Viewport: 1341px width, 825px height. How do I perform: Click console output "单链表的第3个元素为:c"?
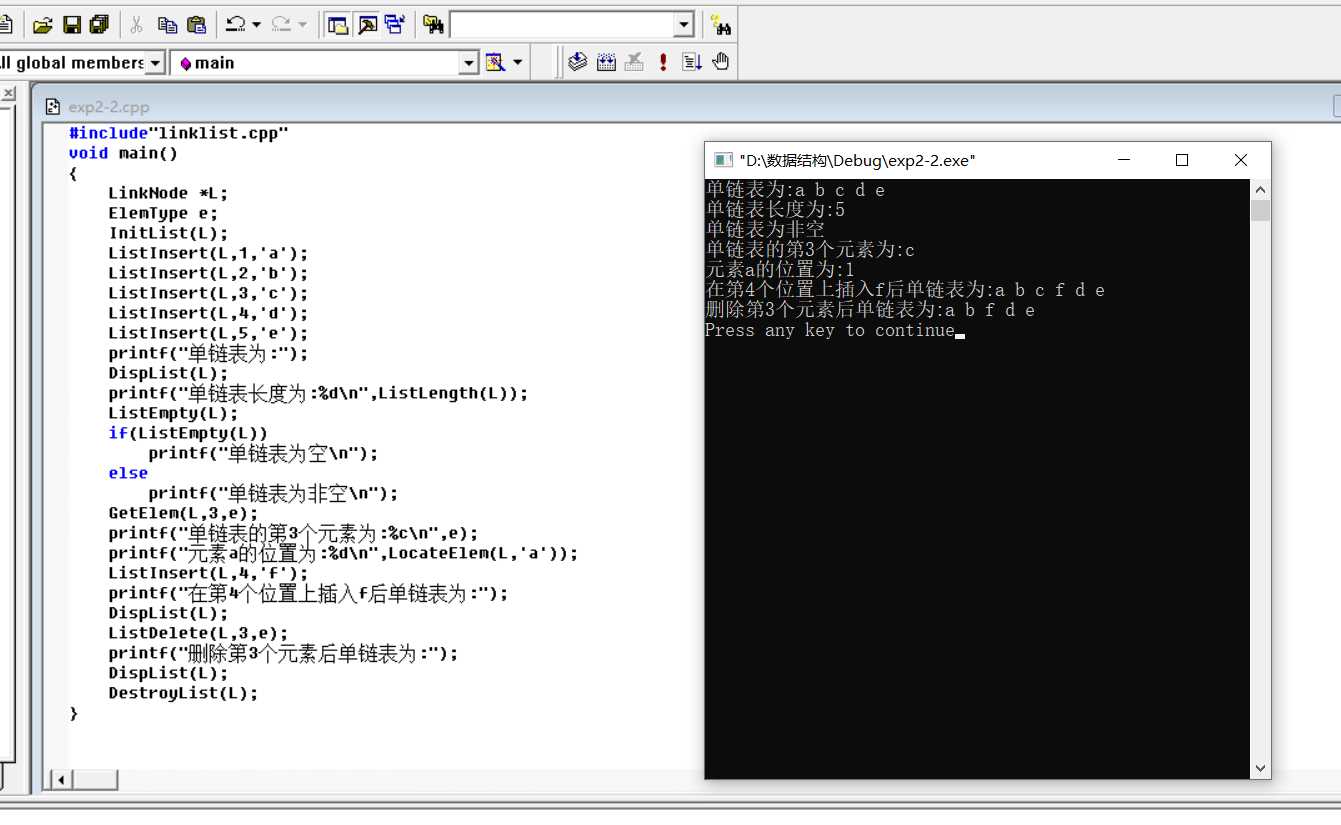(810, 250)
